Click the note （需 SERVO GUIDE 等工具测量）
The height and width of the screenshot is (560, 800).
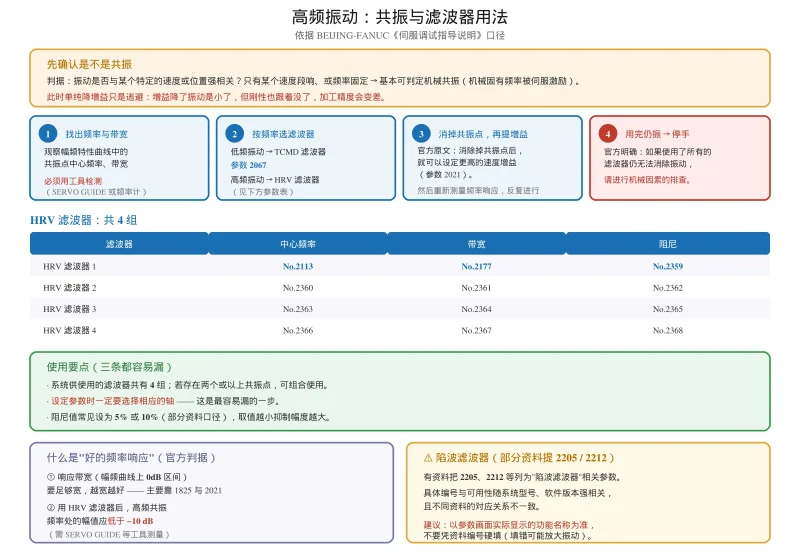[109, 534]
